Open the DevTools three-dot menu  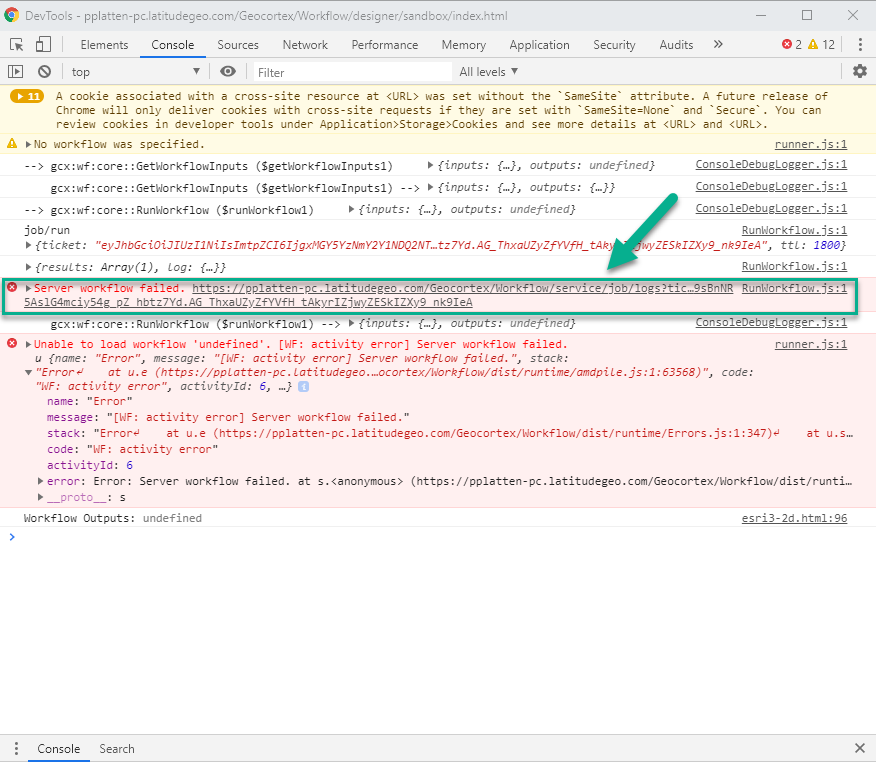pos(860,45)
